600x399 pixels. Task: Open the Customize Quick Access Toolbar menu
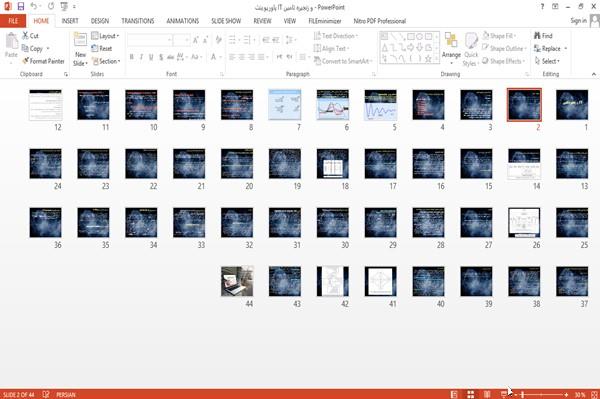74,7
